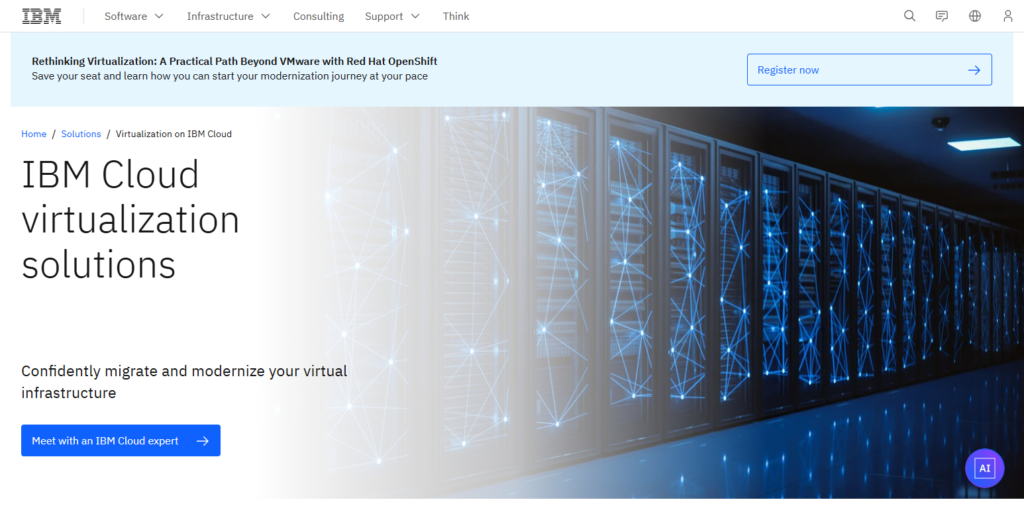Image resolution: width=1024 pixels, height=508 pixels.
Task: Click the IBM Cloud virtualization solutions heading
Action: click(x=131, y=220)
